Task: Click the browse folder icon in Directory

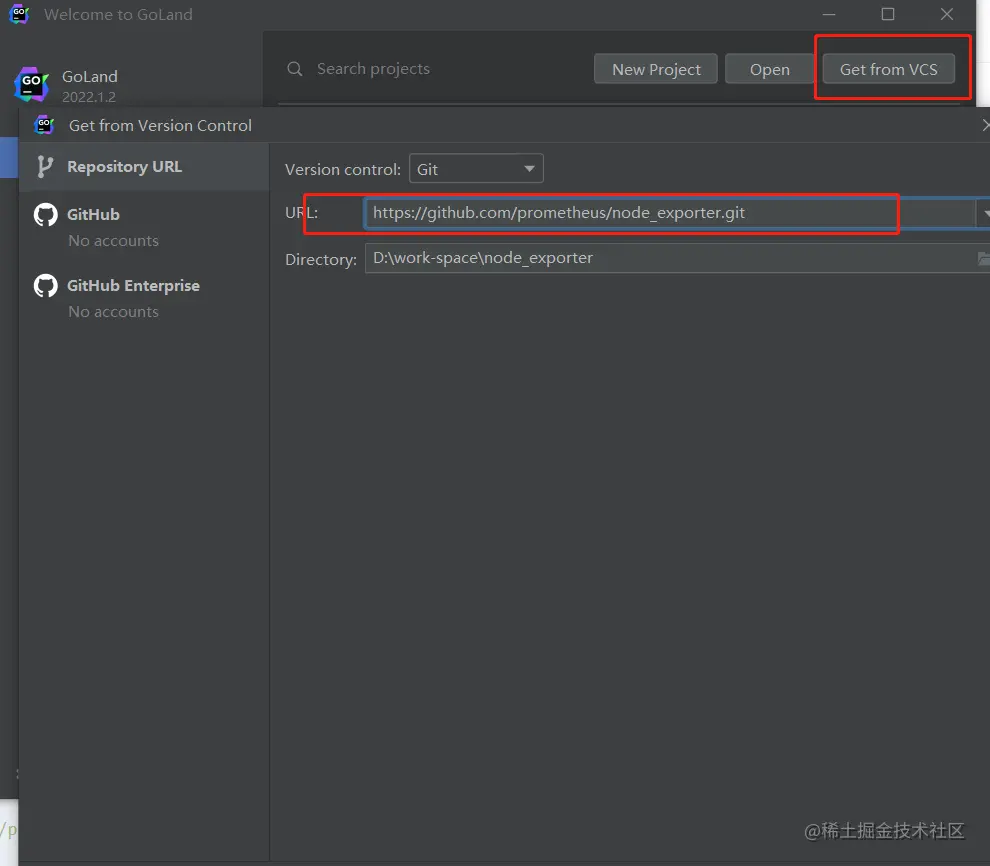Action: pyautogui.click(x=983, y=258)
